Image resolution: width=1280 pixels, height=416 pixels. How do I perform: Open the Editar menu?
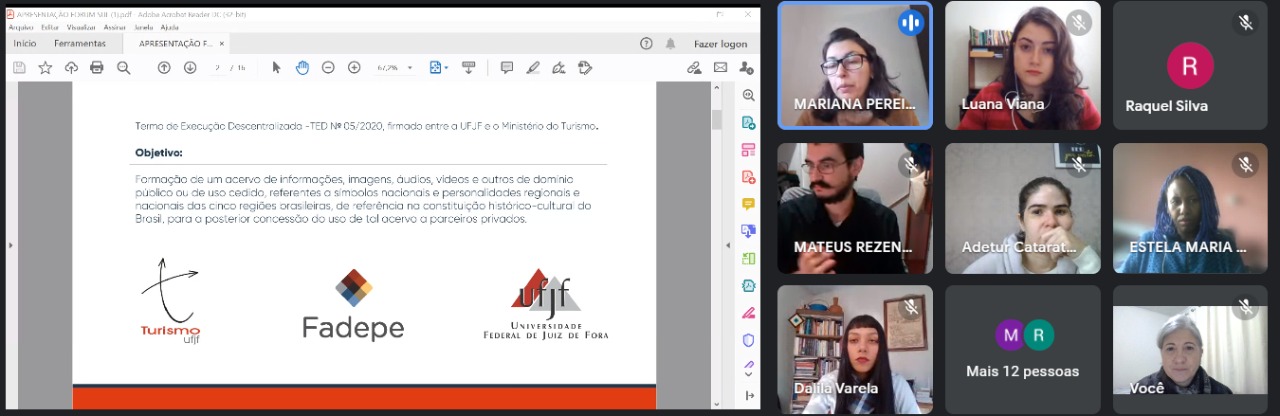(x=50, y=27)
